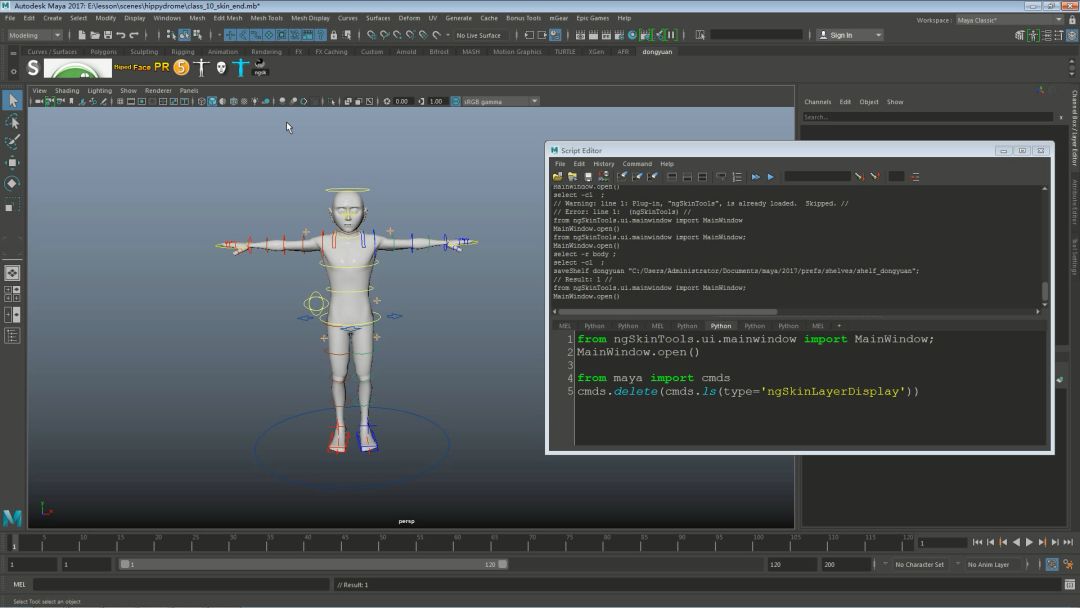Switch to the Rigging shelf tab
1080x608 pixels.
click(182, 52)
